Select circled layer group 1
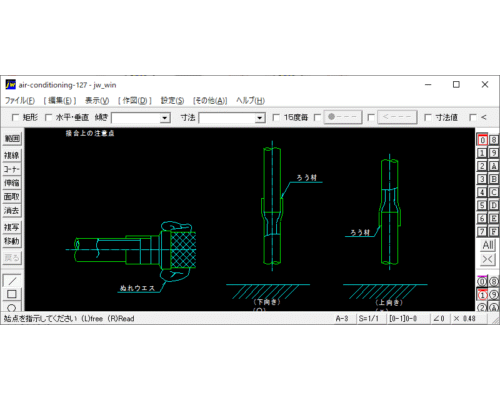This screenshot has width=500, height=400. point(482,295)
